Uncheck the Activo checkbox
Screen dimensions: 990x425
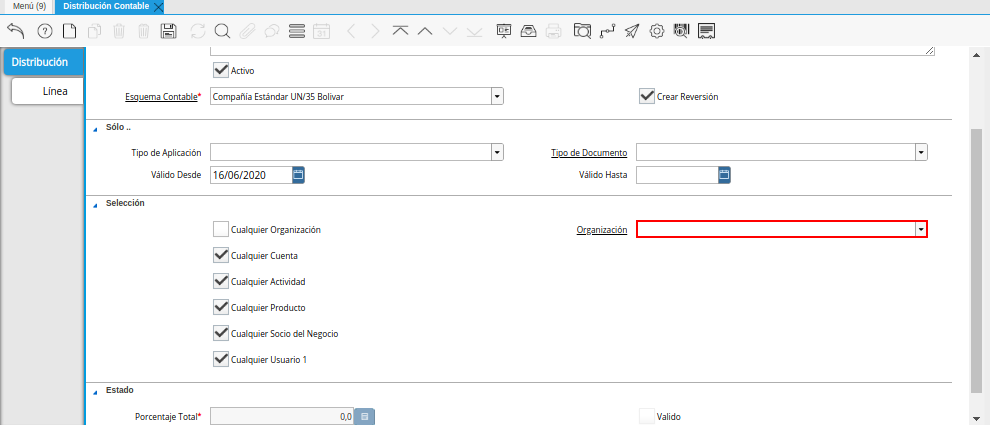[x=221, y=70]
